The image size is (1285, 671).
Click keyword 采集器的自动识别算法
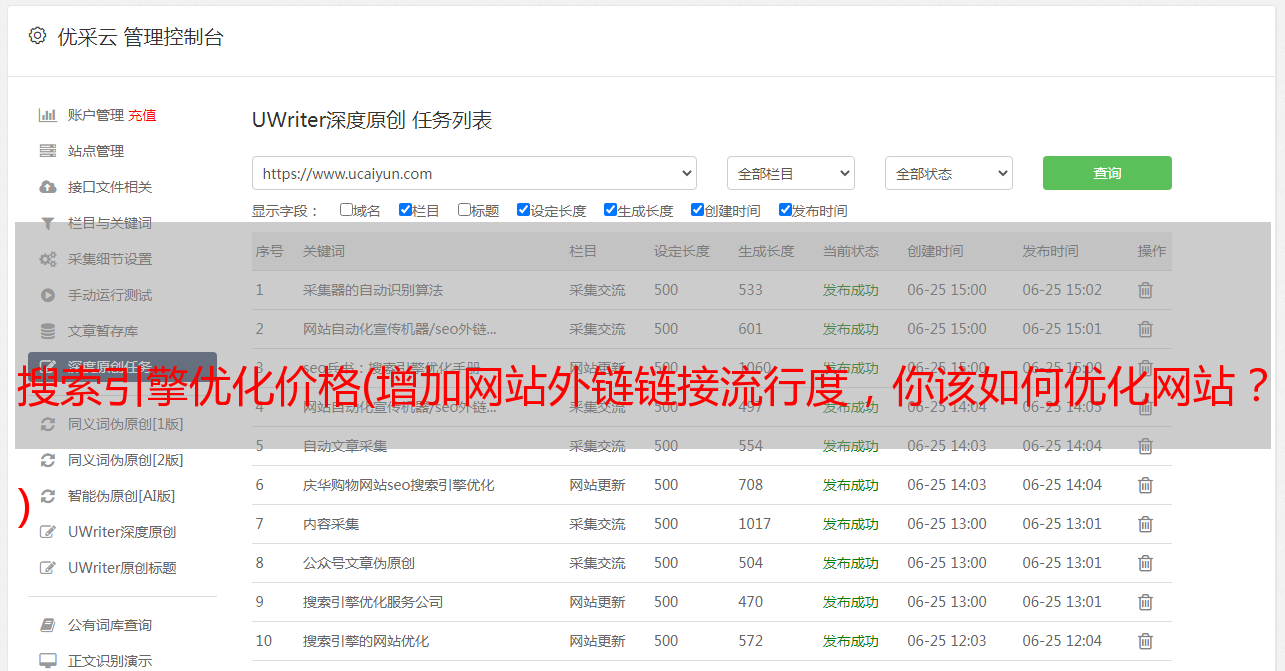373,290
